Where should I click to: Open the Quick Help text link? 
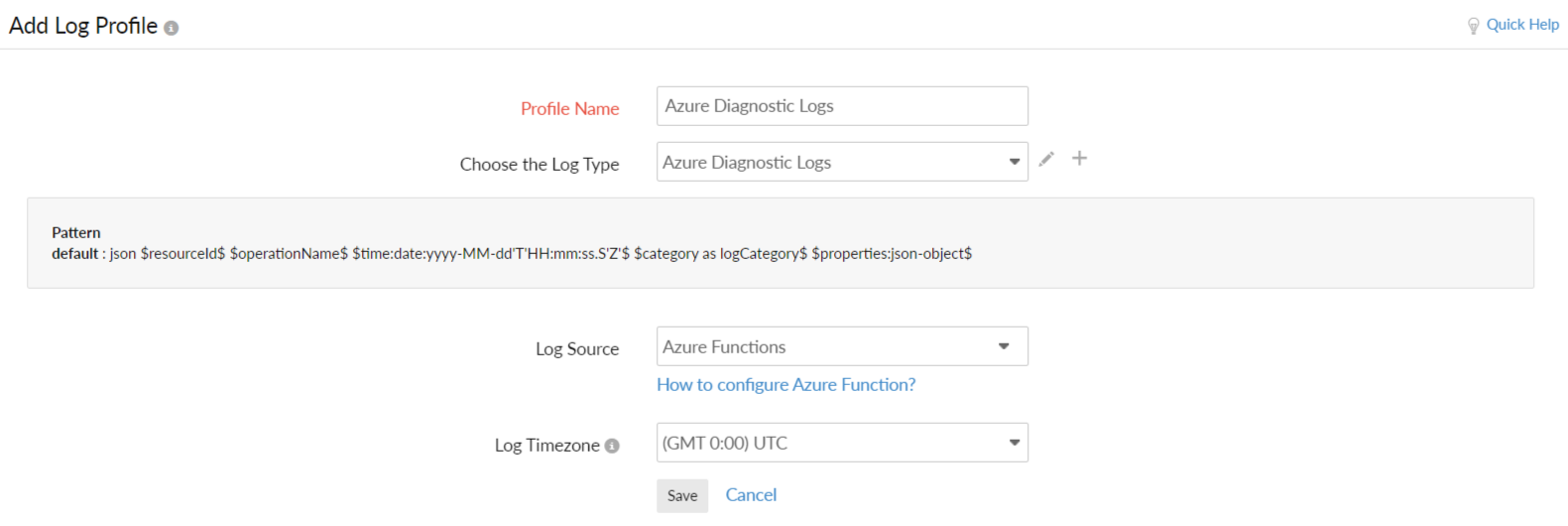(x=1521, y=25)
